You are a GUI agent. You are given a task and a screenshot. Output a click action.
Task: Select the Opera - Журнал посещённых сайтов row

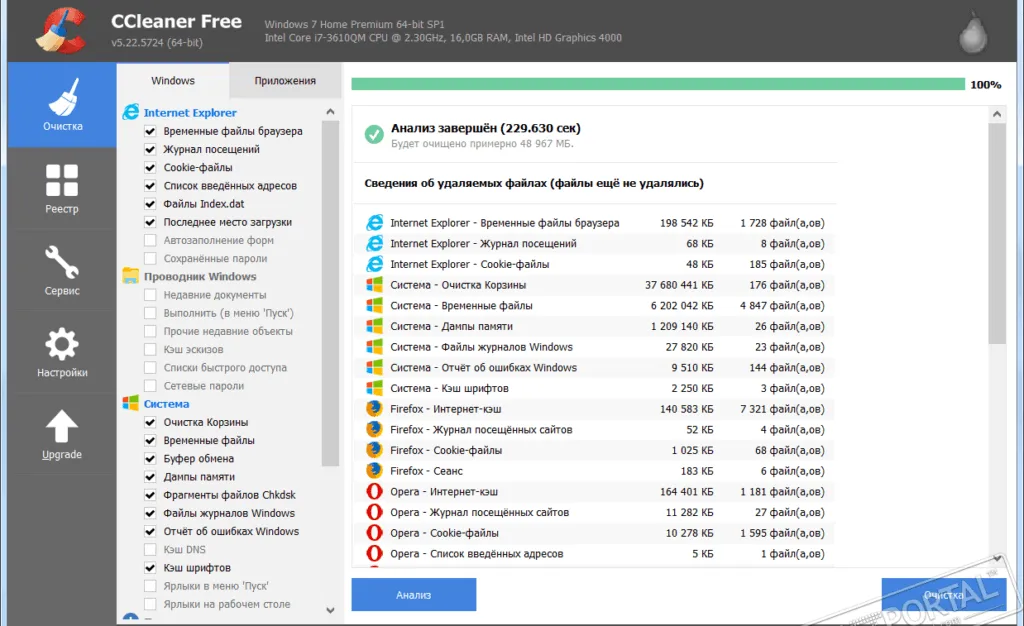(x=594, y=512)
